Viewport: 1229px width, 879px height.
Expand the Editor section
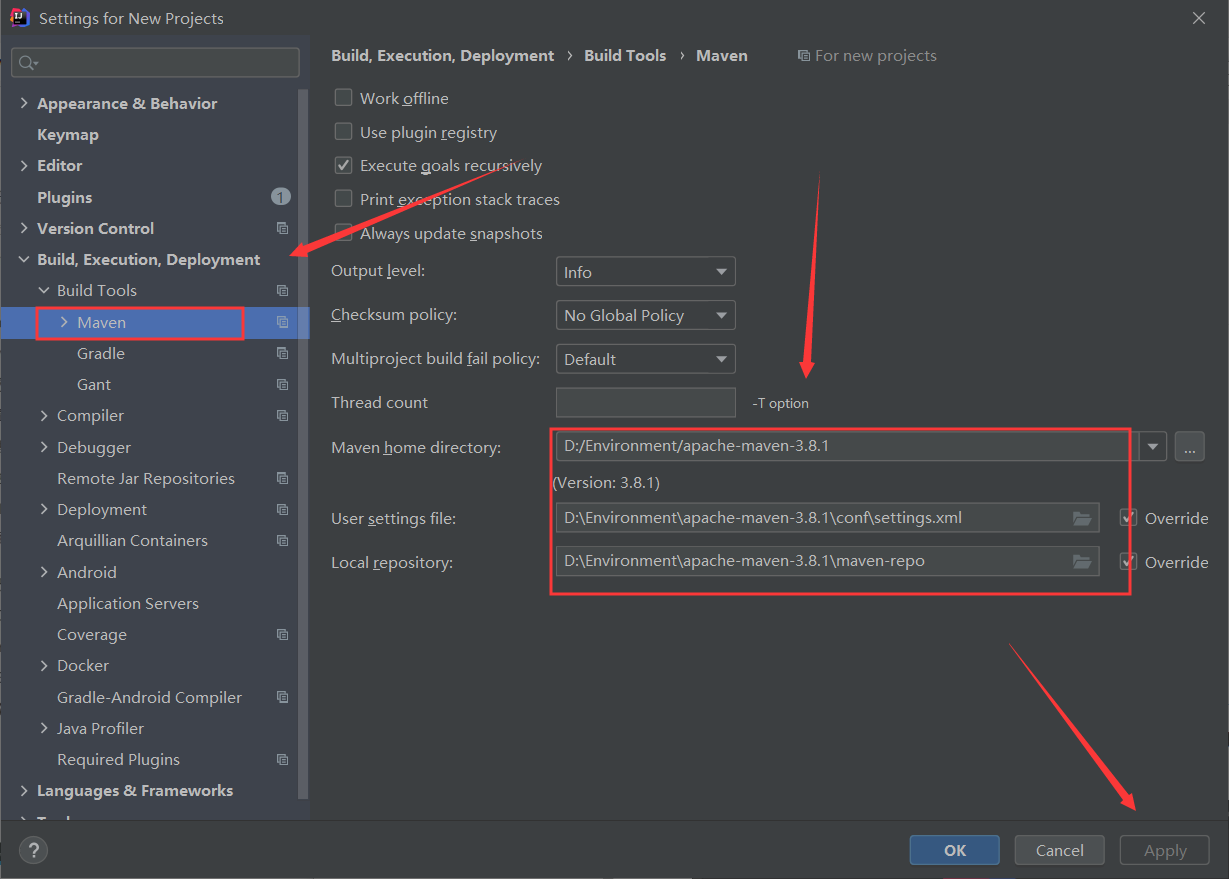[x=24, y=165]
